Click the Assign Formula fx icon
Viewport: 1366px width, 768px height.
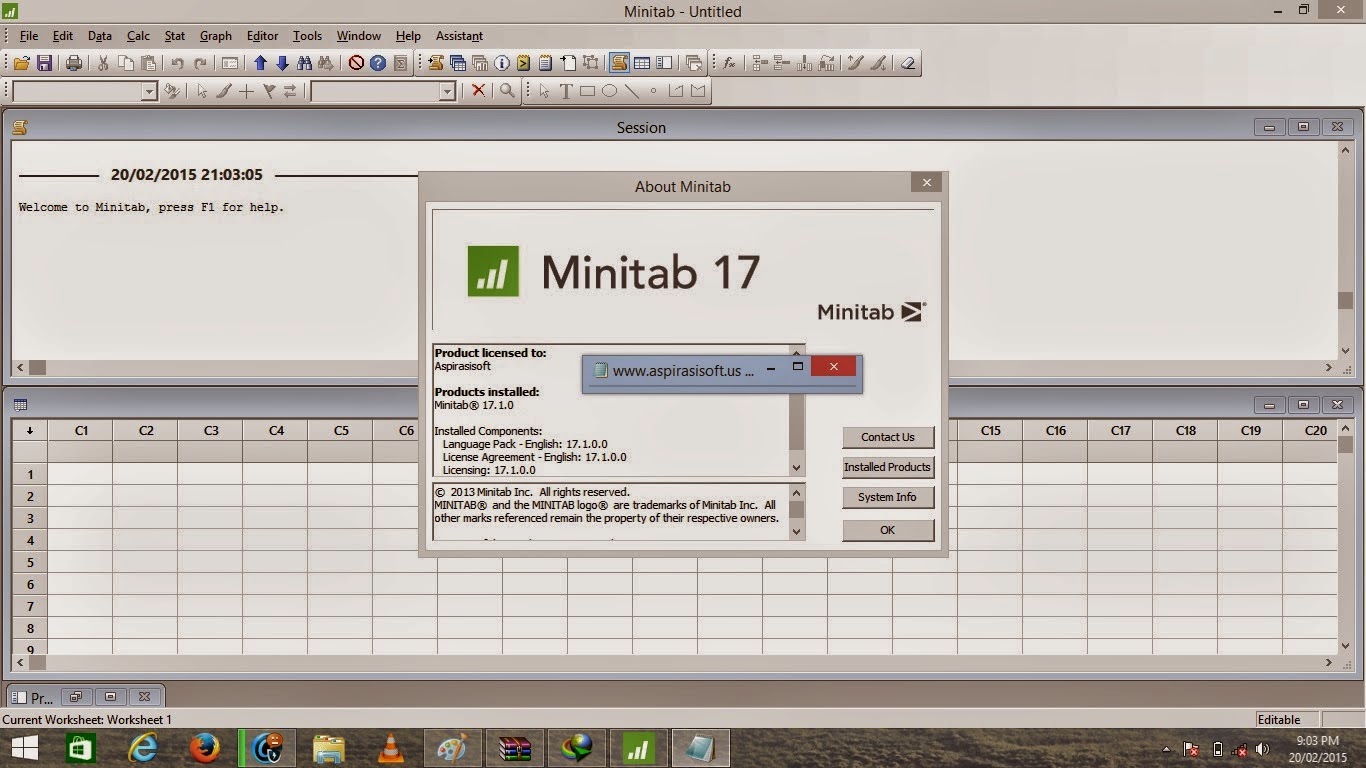point(730,63)
